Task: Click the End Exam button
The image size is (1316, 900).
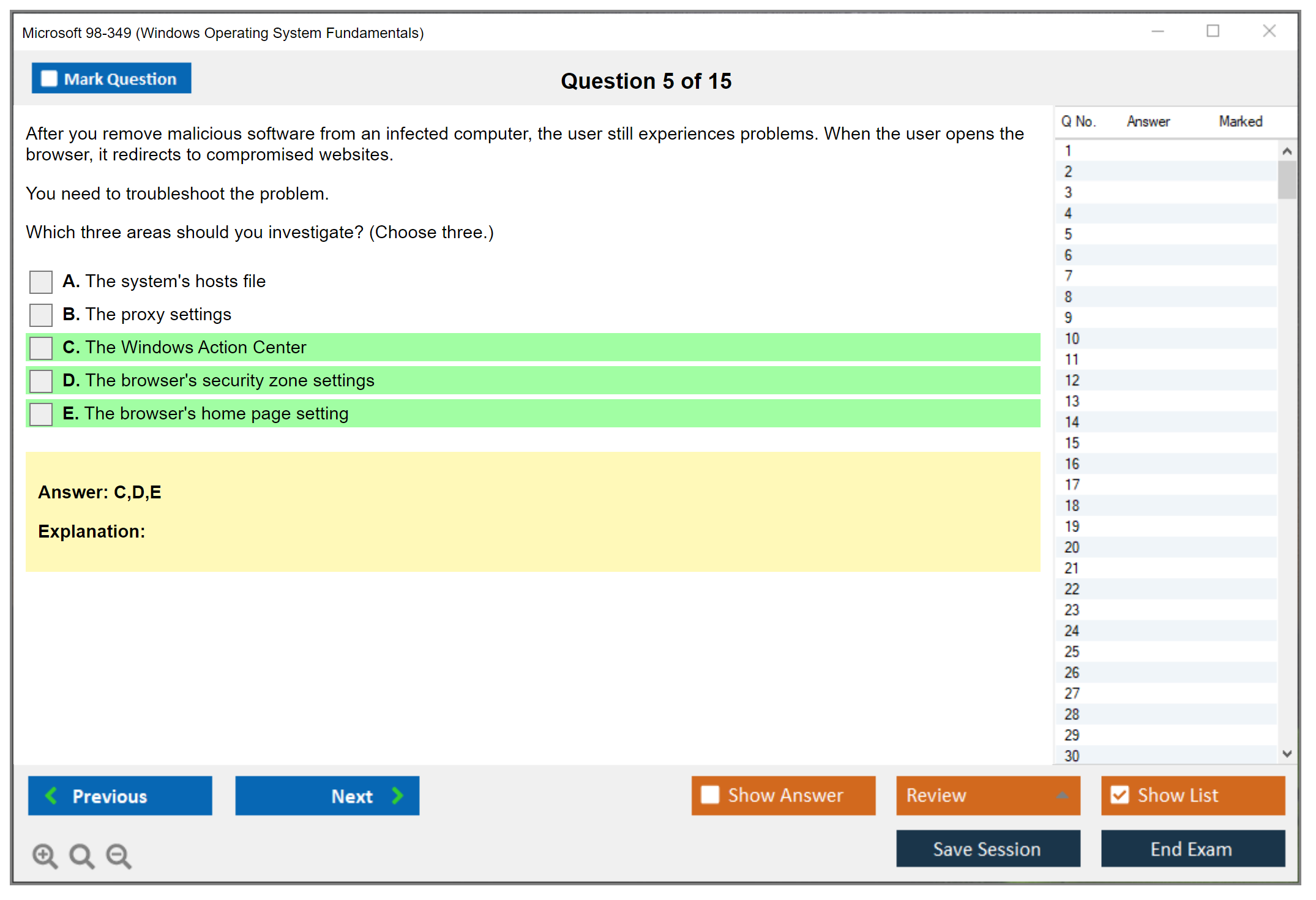Action: 1192,849
